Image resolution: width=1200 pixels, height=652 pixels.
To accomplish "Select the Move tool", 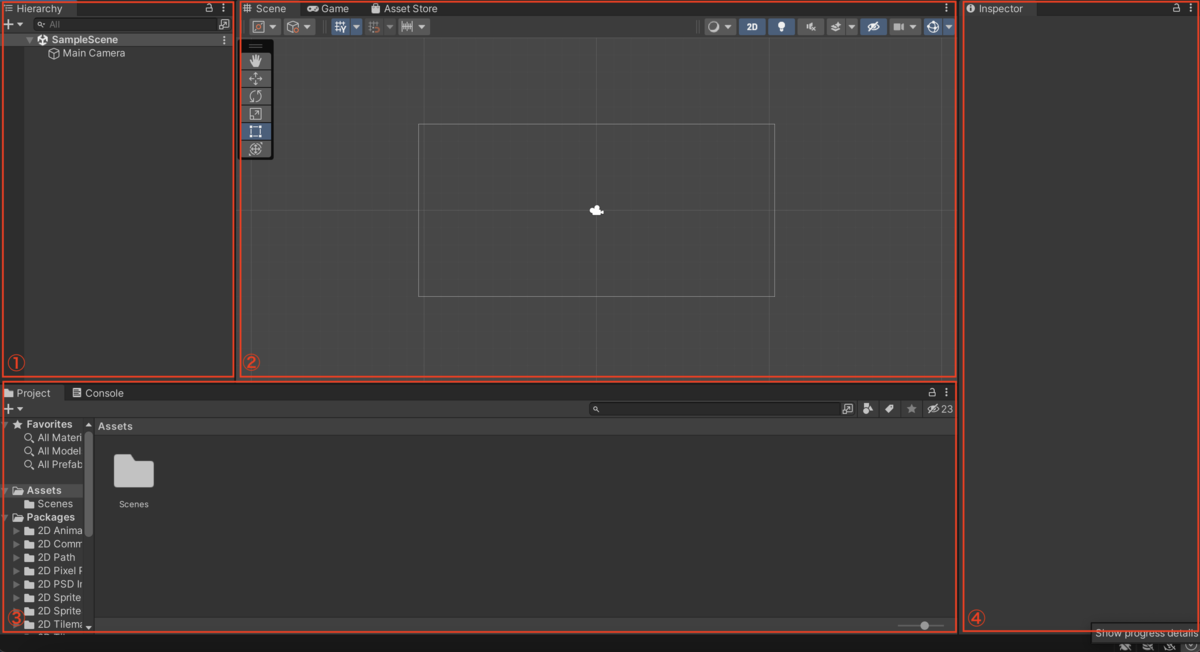I will pos(257,78).
